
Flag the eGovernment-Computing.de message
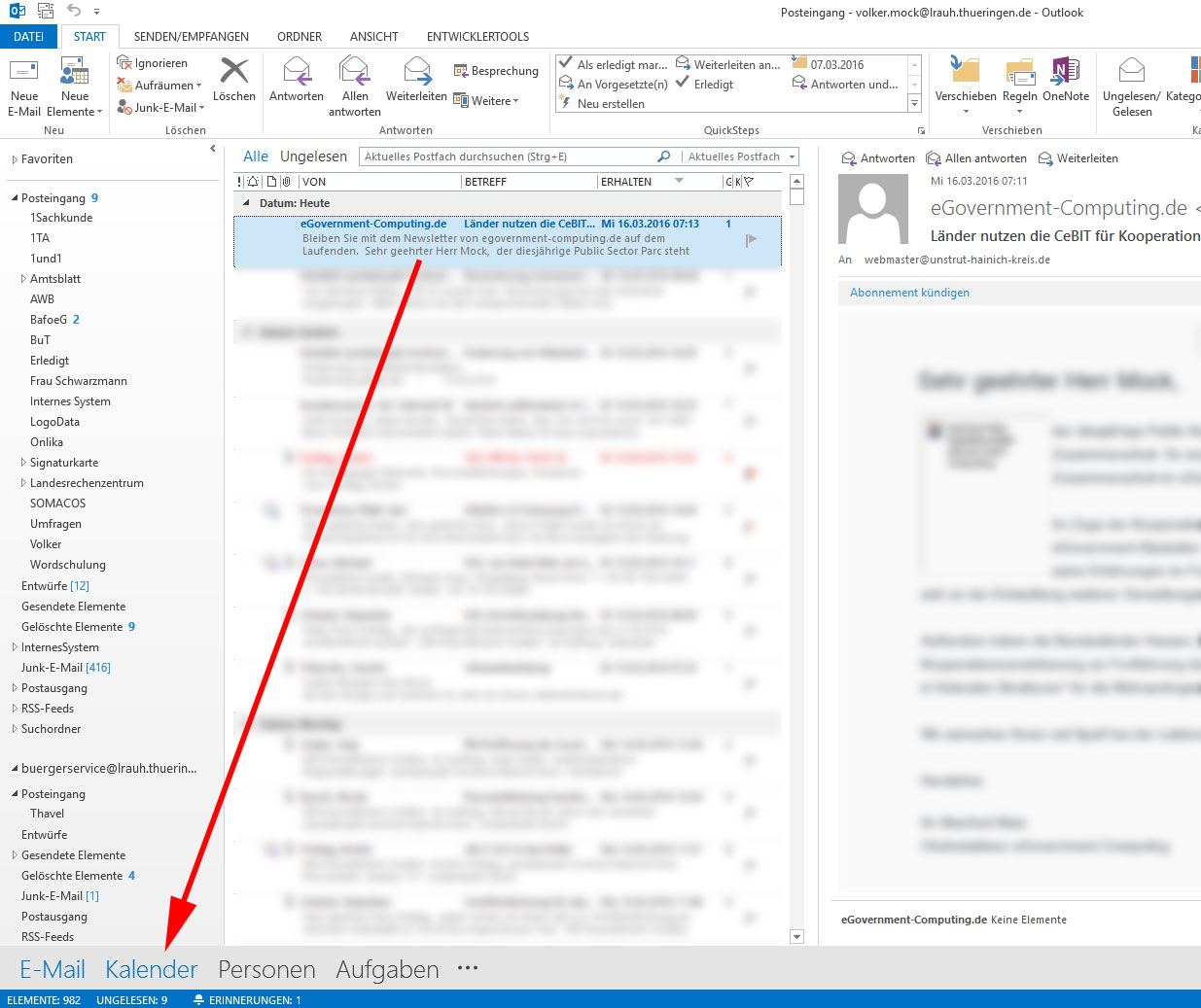point(751,240)
